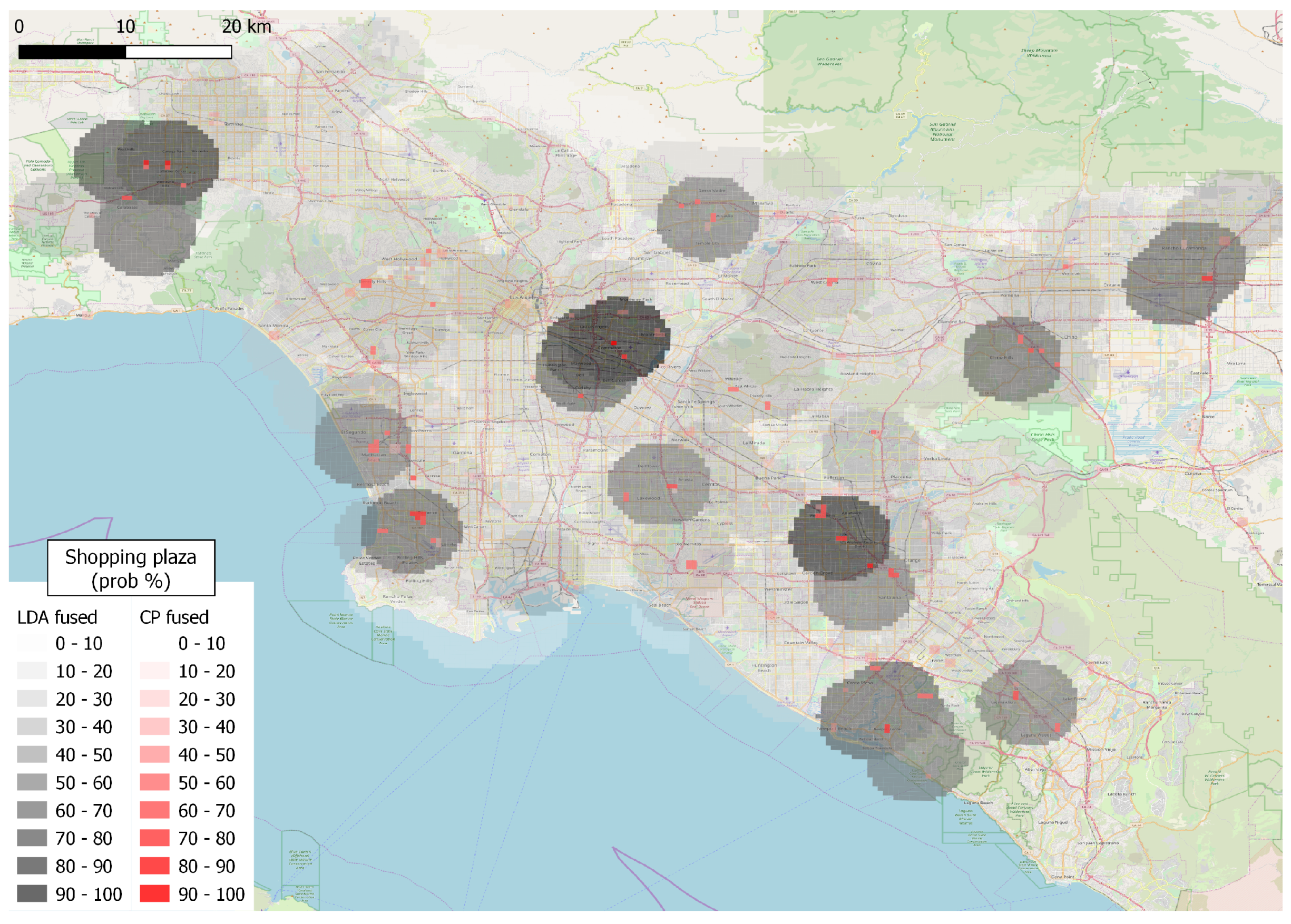
Task: Click the CP fused 90 - 100 red swatch
Action: (155, 893)
